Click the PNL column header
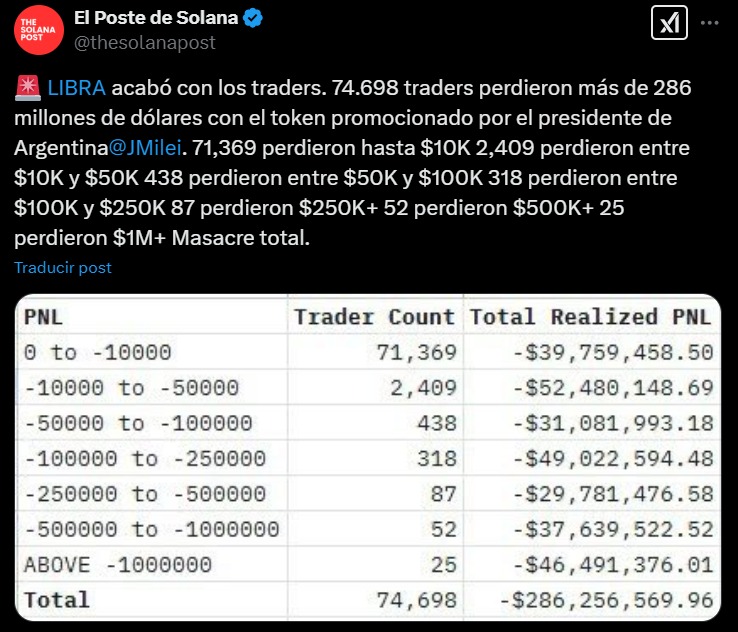The width and height of the screenshot is (738, 632). (43, 317)
